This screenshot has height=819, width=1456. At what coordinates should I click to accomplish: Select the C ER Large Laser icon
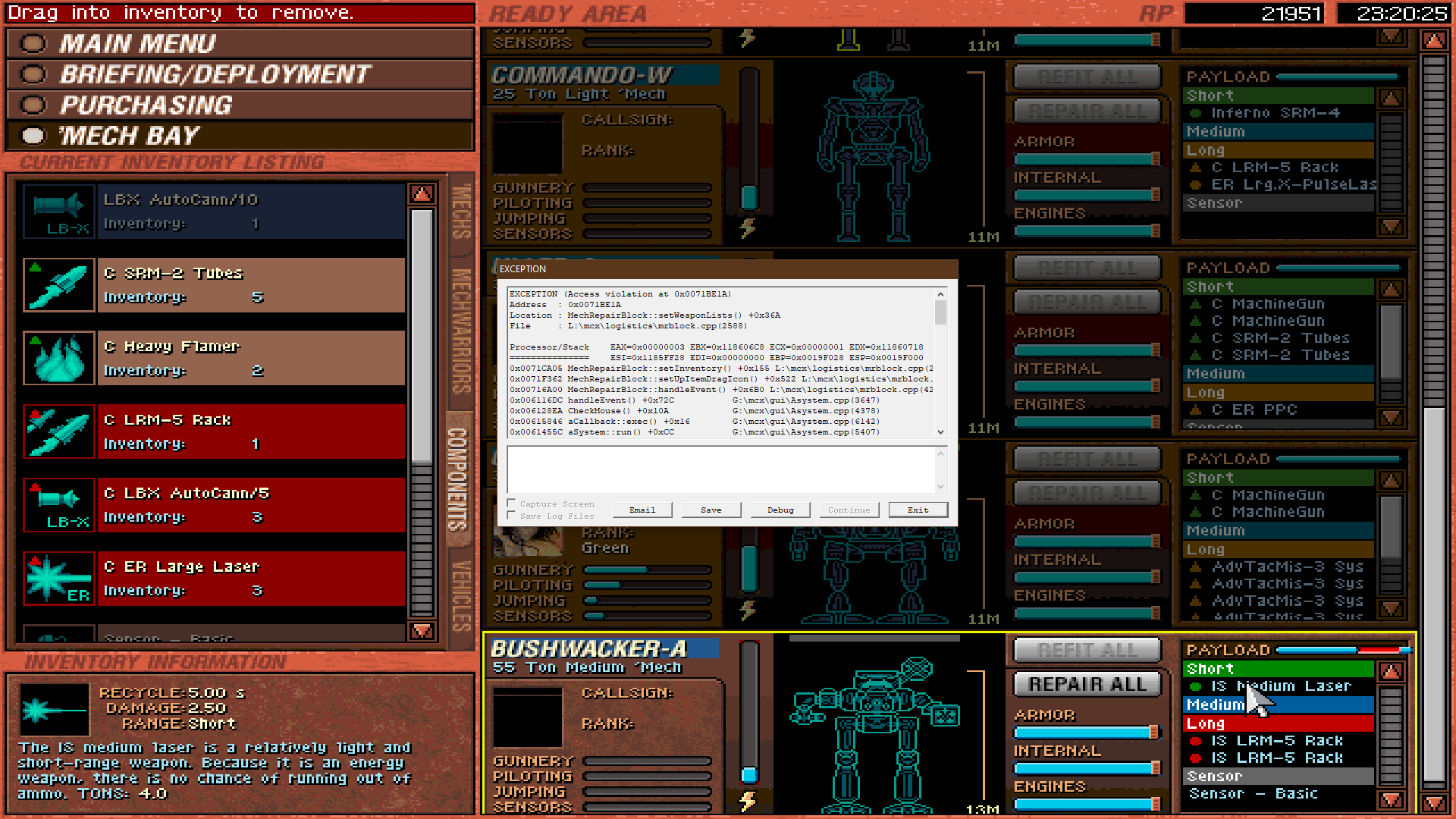[59, 579]
